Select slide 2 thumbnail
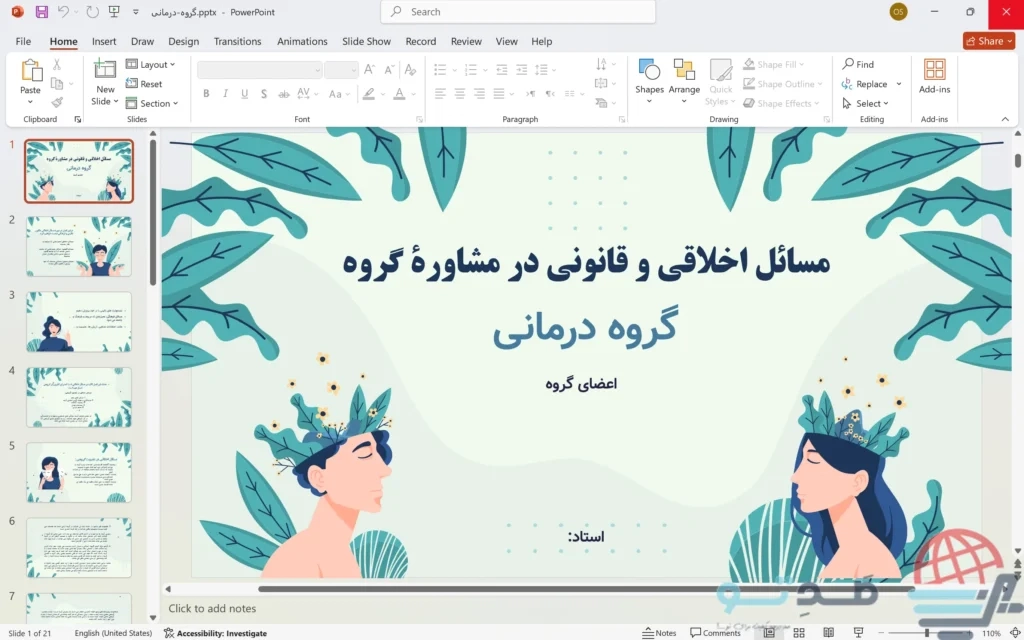 point(79,246)
